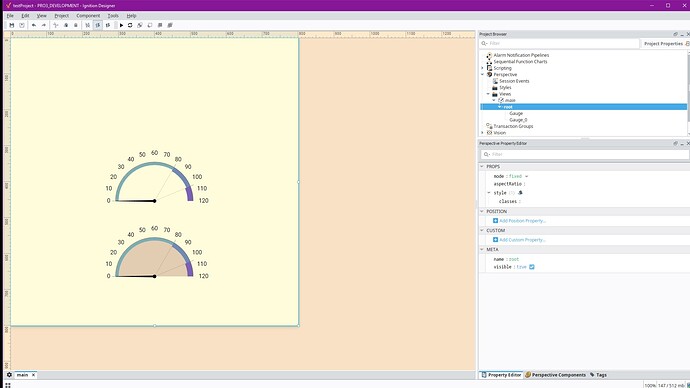Click the Redo arrow in the toolbar
Screen dimensions: 690x388
(x=44, y=26)
